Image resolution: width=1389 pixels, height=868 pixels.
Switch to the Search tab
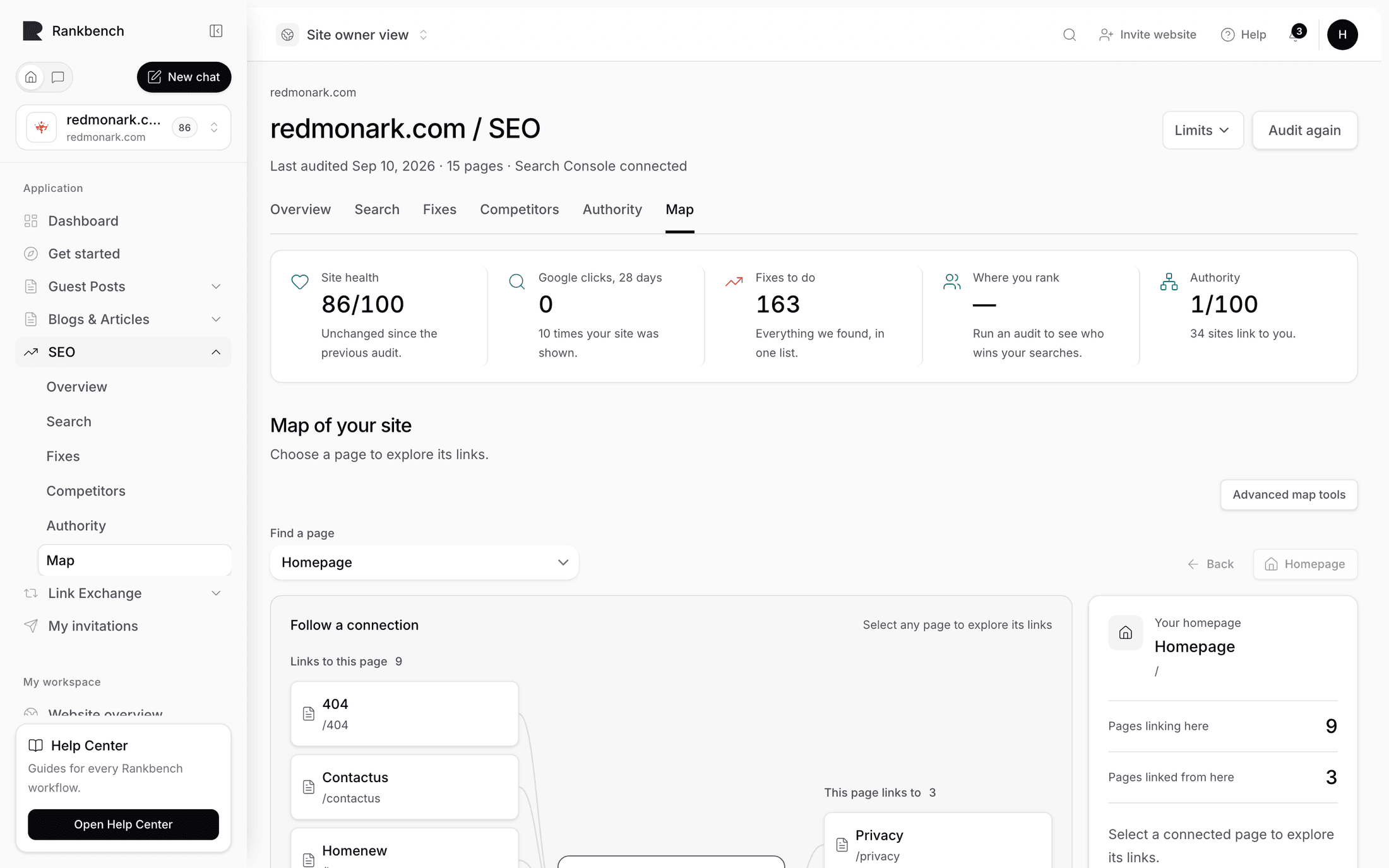pos(377,210)
